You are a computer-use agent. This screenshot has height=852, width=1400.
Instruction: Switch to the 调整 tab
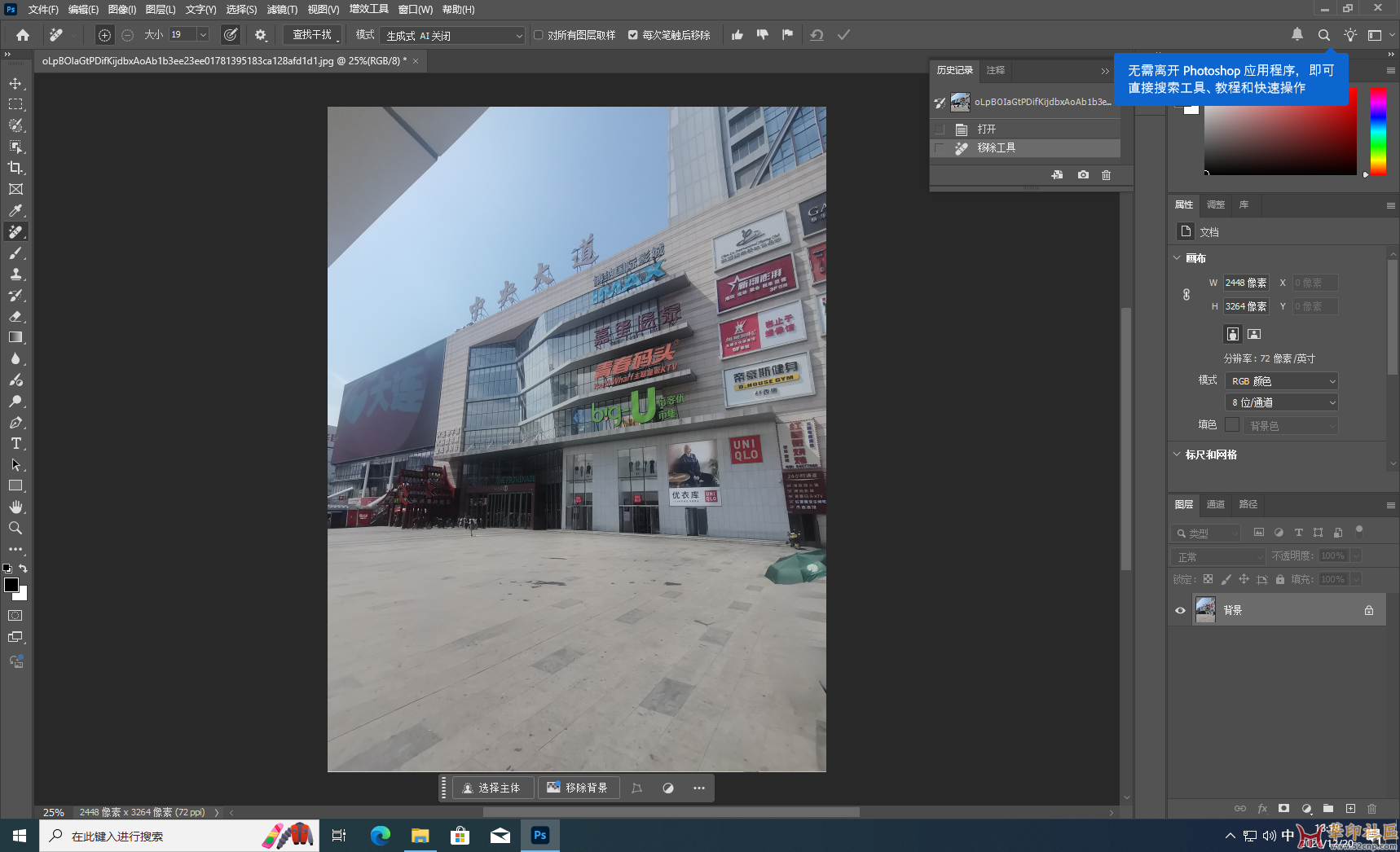1216,204
